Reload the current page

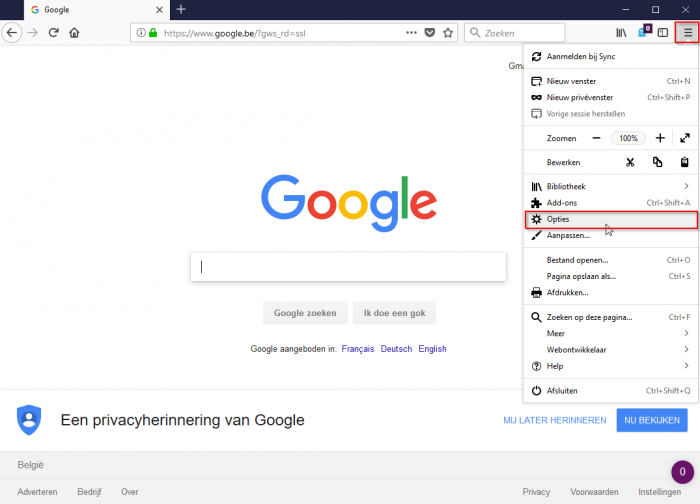coord(54,33)
